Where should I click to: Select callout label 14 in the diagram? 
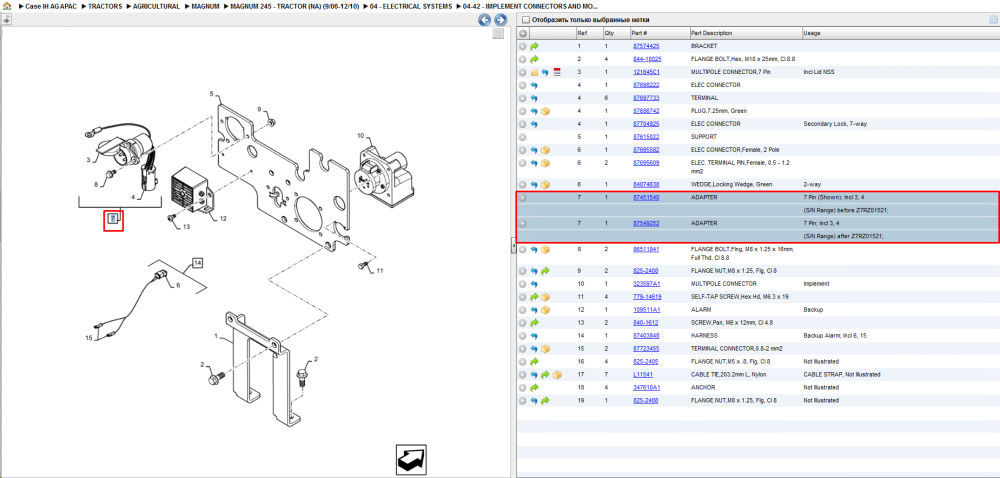[x=198, y=262]
